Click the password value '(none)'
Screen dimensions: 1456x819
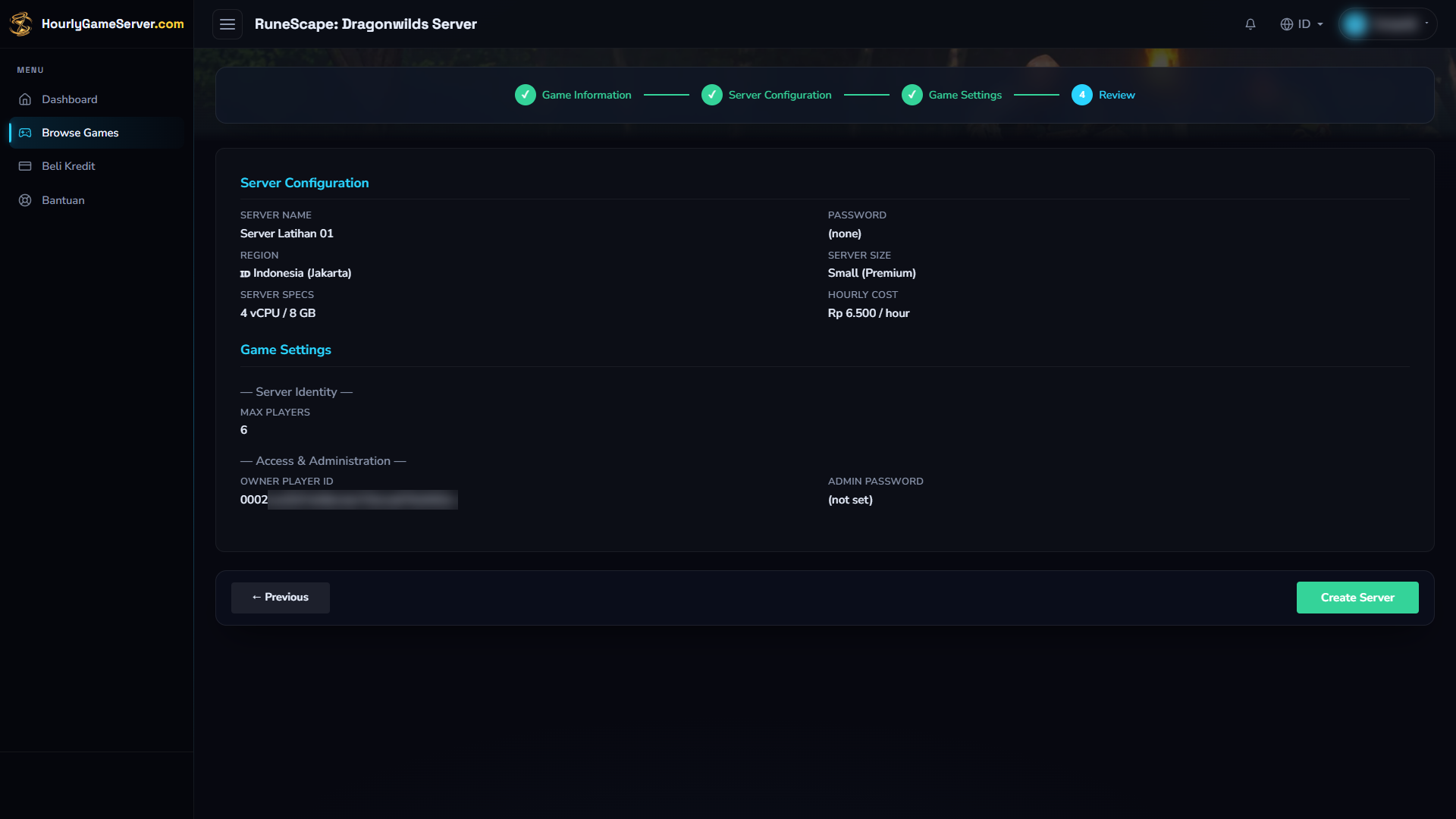click(x=845, y=234)
